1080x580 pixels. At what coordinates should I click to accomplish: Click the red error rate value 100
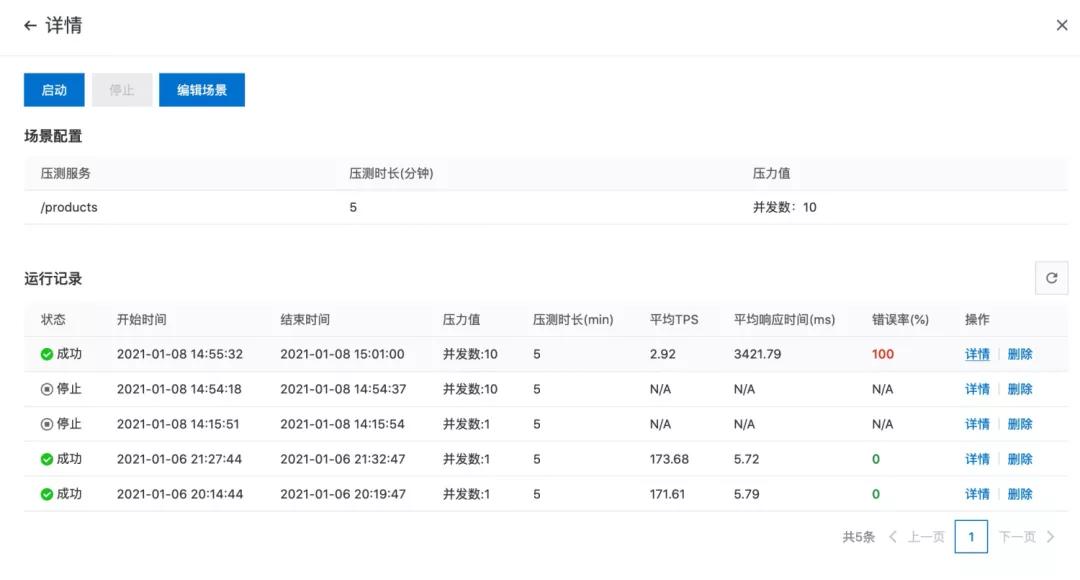[x=882, y=354]
